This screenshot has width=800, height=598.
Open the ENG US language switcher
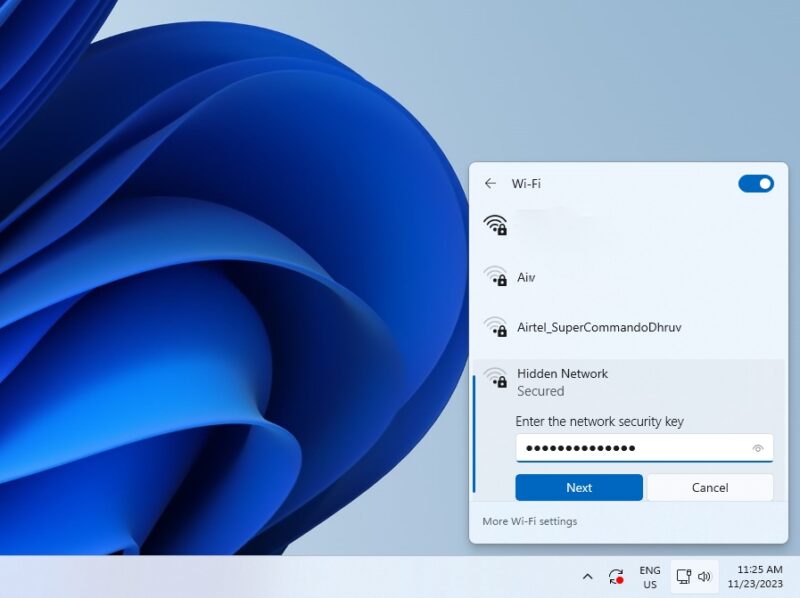point(648,577)
